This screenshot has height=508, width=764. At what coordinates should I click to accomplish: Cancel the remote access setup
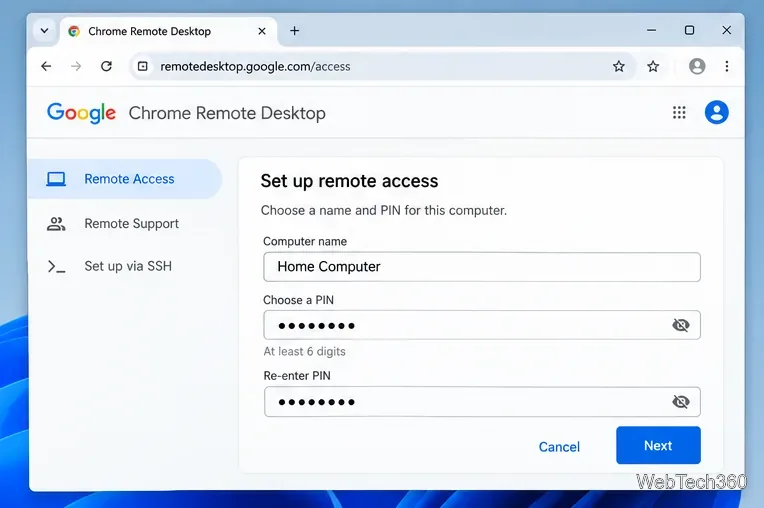[x=559, y=447]
